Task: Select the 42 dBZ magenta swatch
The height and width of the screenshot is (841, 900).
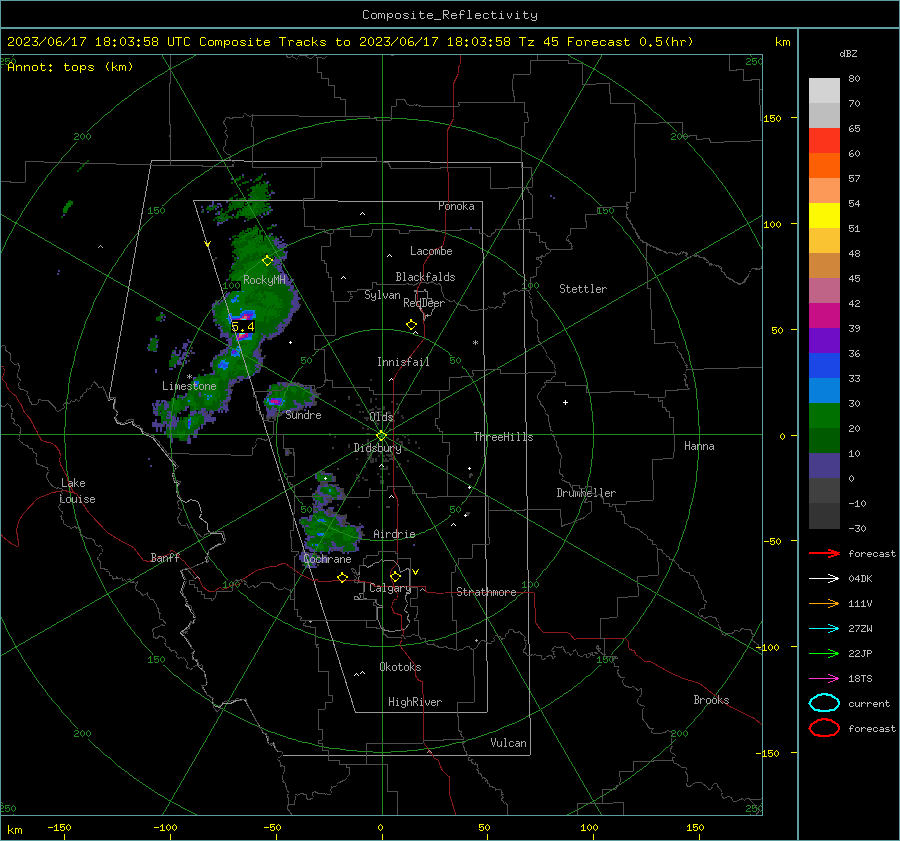Action: [x=824, y=315]
